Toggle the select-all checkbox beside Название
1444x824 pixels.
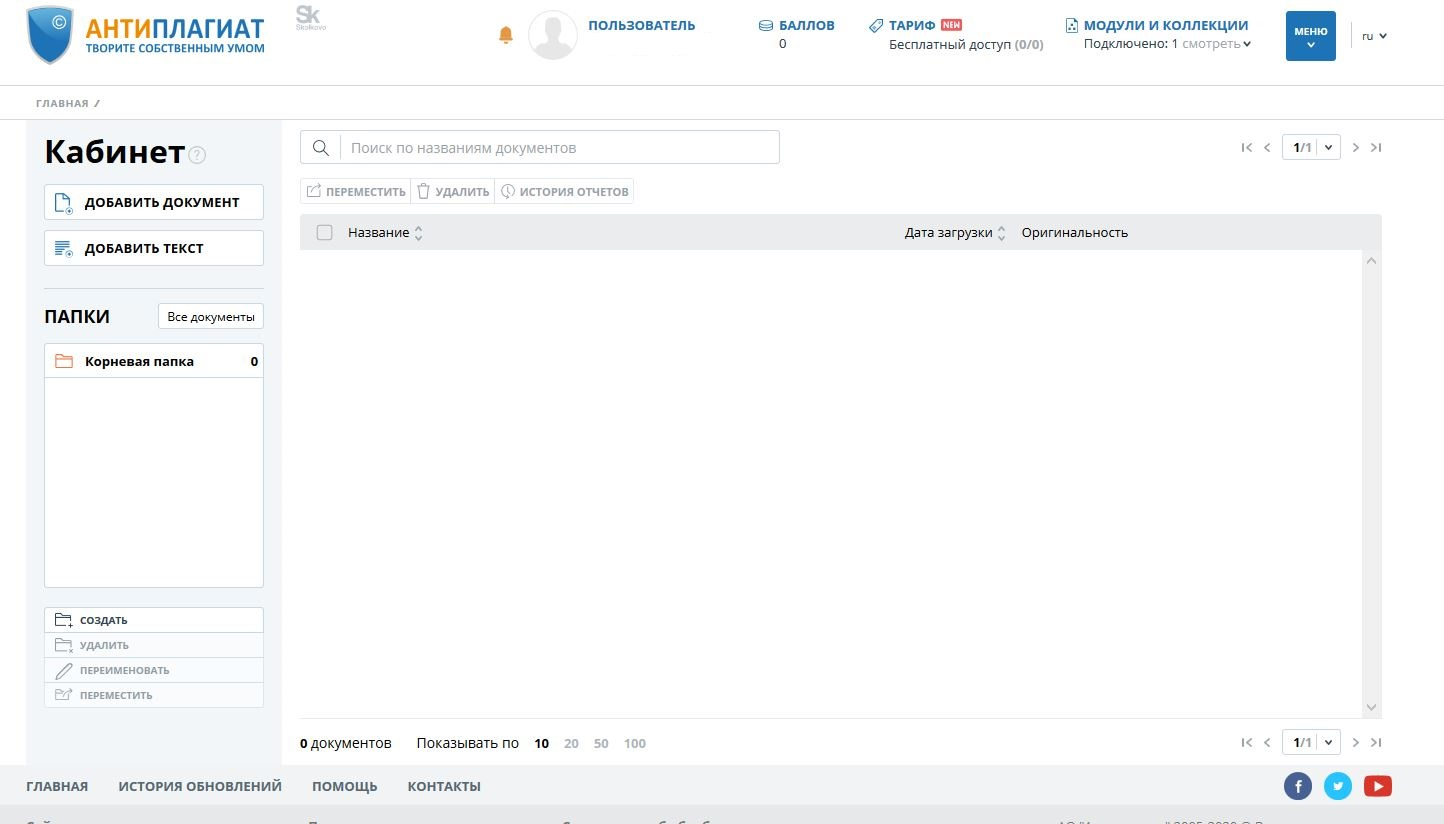pyautogui.click(x=324, y=233)
